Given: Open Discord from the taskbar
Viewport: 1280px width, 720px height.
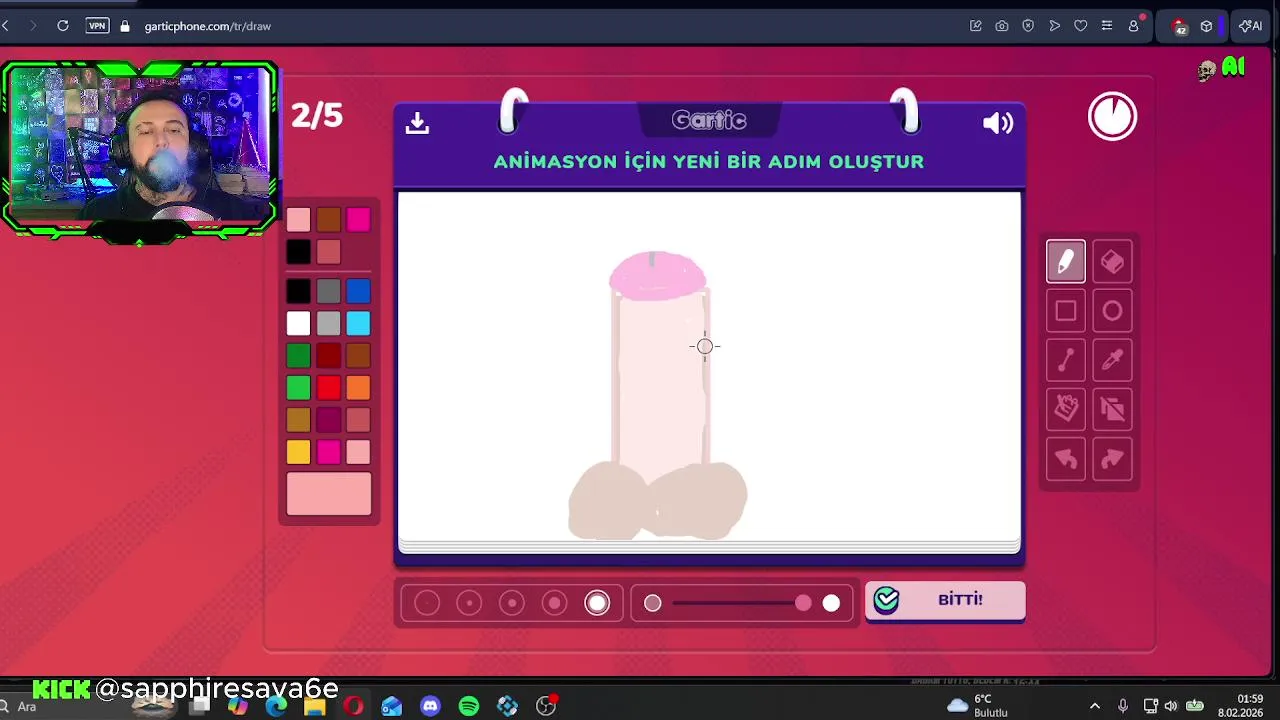Looking at the screenshot, I should click(x=430, y=706).
